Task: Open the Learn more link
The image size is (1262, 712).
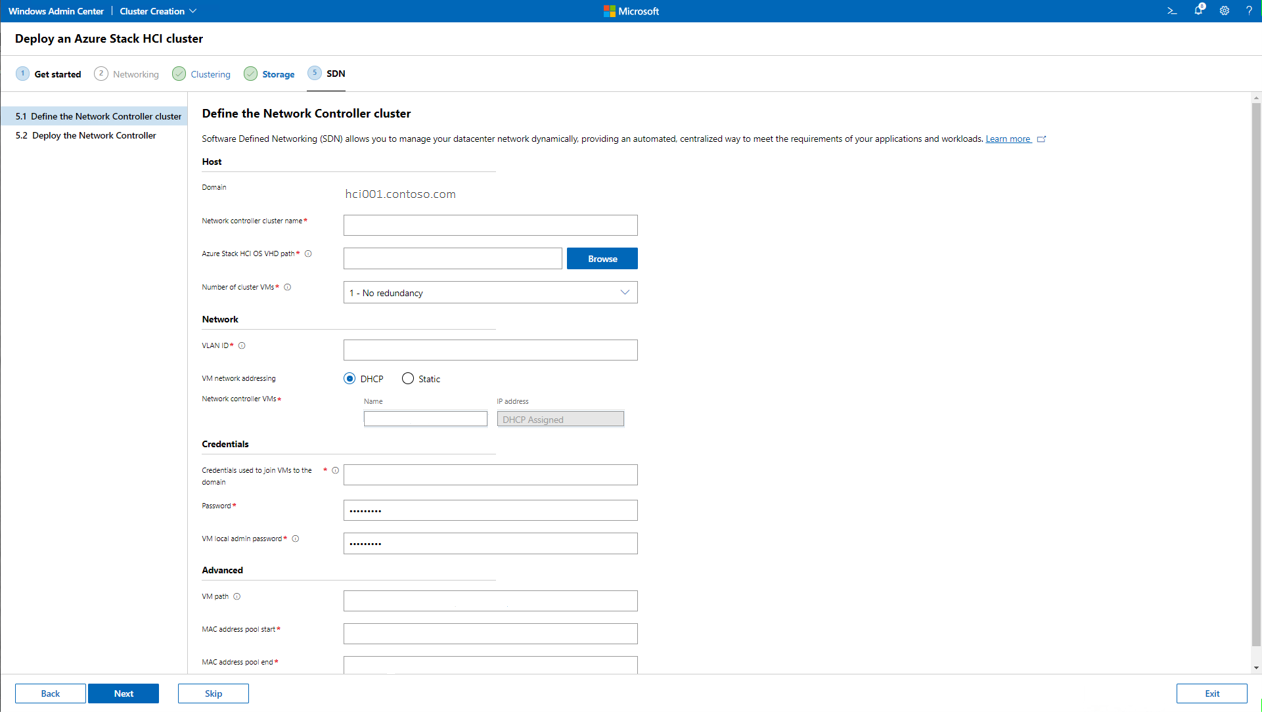Action: tap(1008, 139)
